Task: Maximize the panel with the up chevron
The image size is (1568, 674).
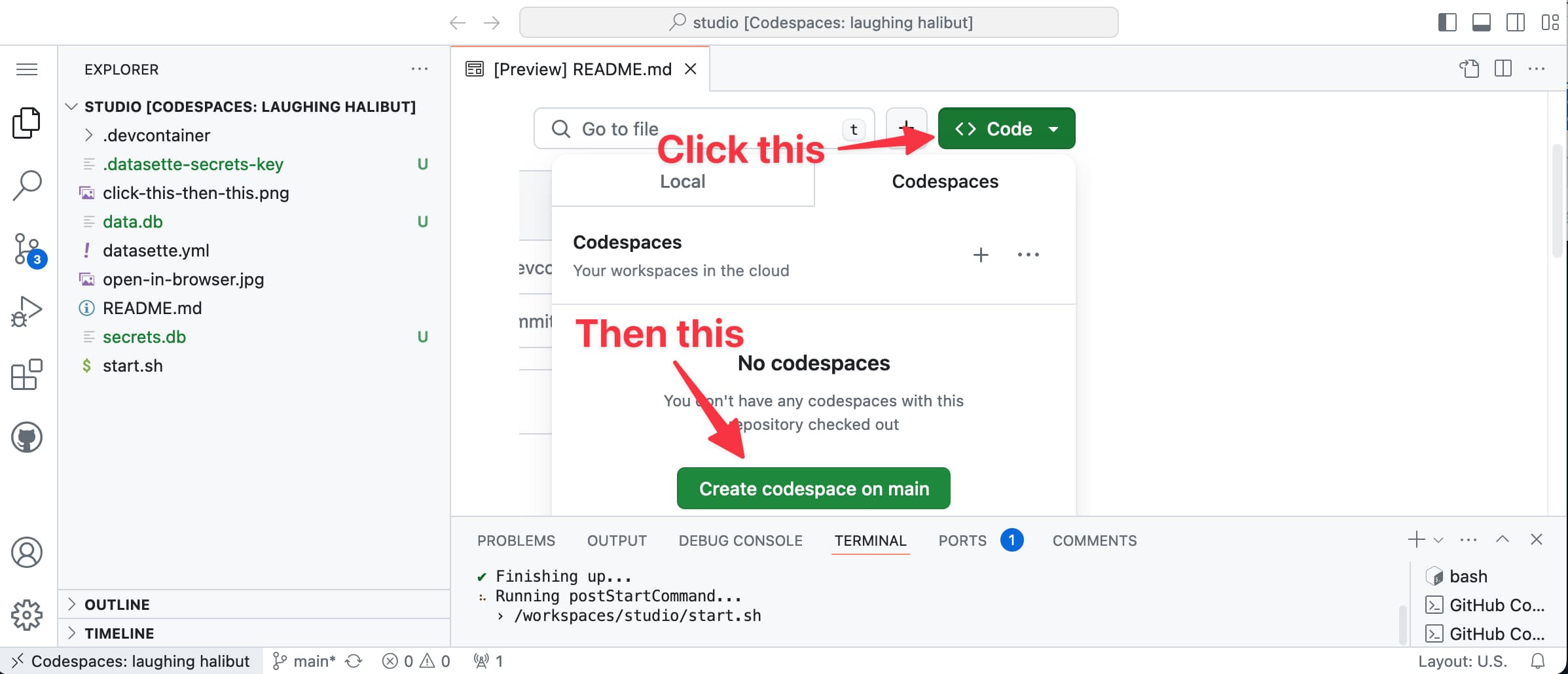Action: tap(1503, 540)
